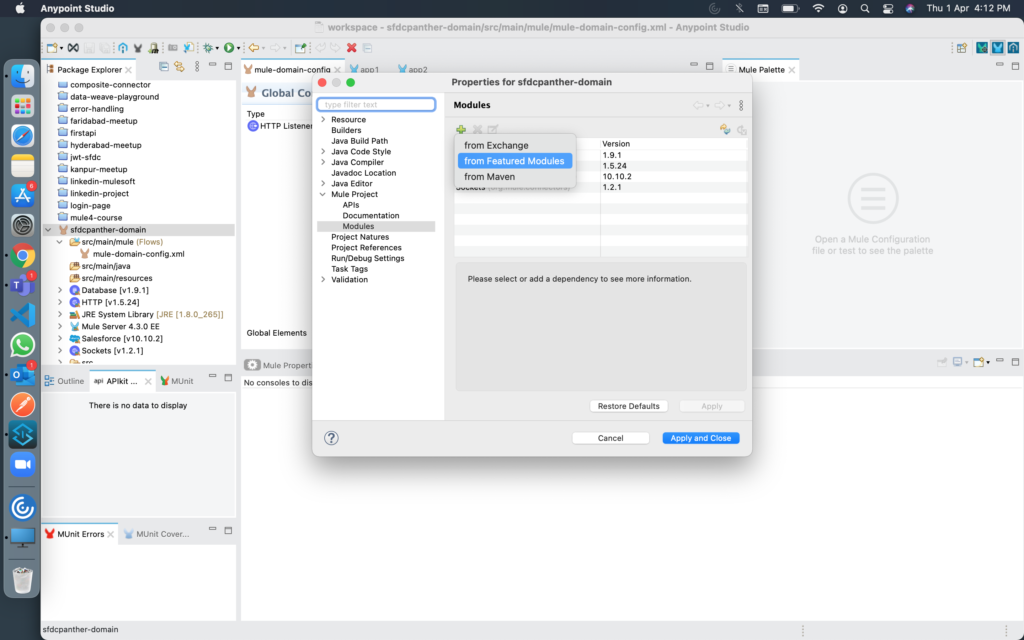Click the Save icon in the toolbar
The height and width of the screenshot is (640, 1024).
tap(89, 48)
